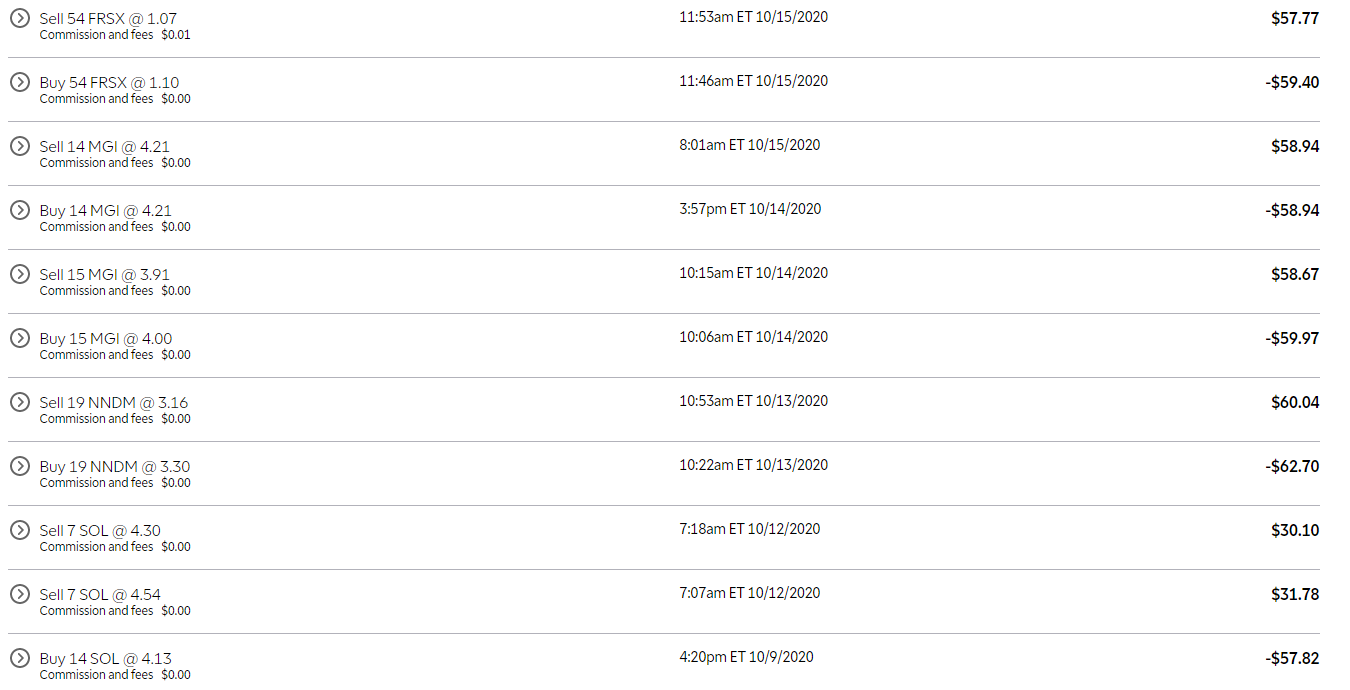
Task: Click the Sell 54 FRSX @ 1.07 label
Action: (108, 19)
